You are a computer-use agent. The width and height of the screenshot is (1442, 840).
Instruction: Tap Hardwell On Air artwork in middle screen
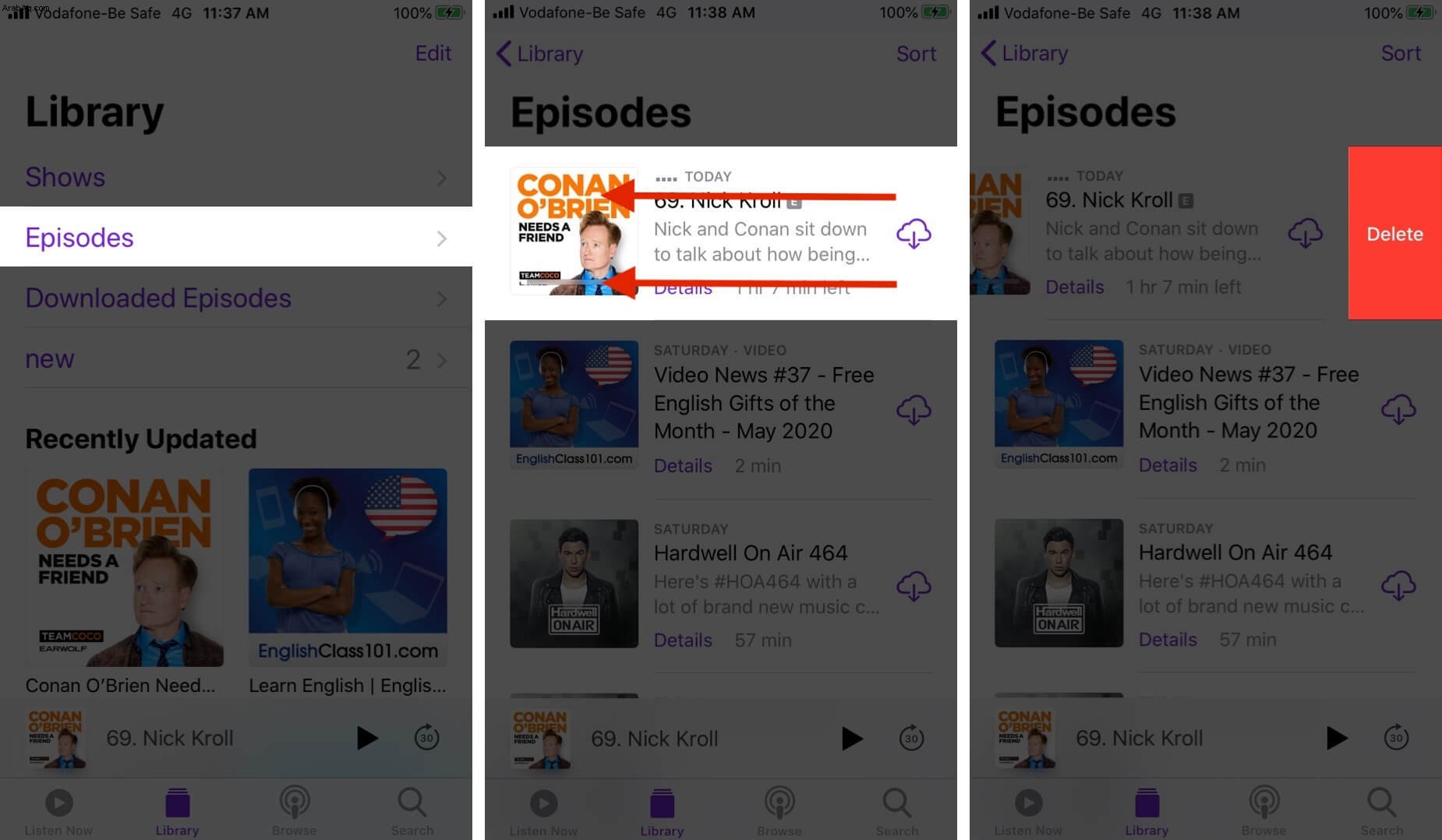tap(574, 584)
